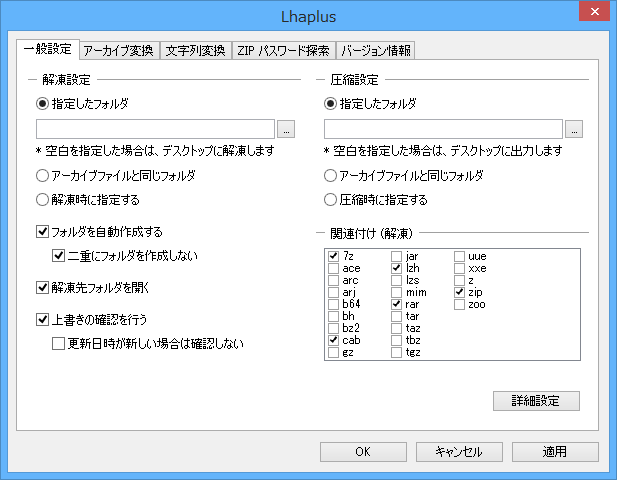Check the tgz file association

click(396, 352)
